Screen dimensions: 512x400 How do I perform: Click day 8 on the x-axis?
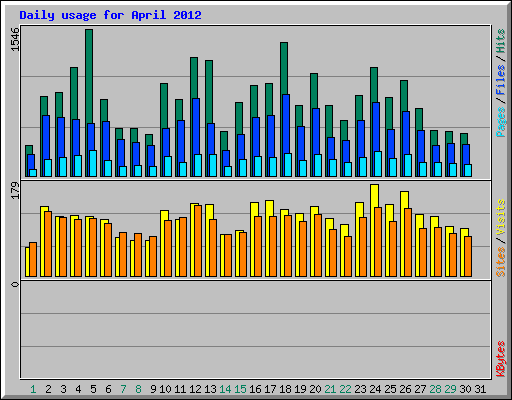(138, 389)
